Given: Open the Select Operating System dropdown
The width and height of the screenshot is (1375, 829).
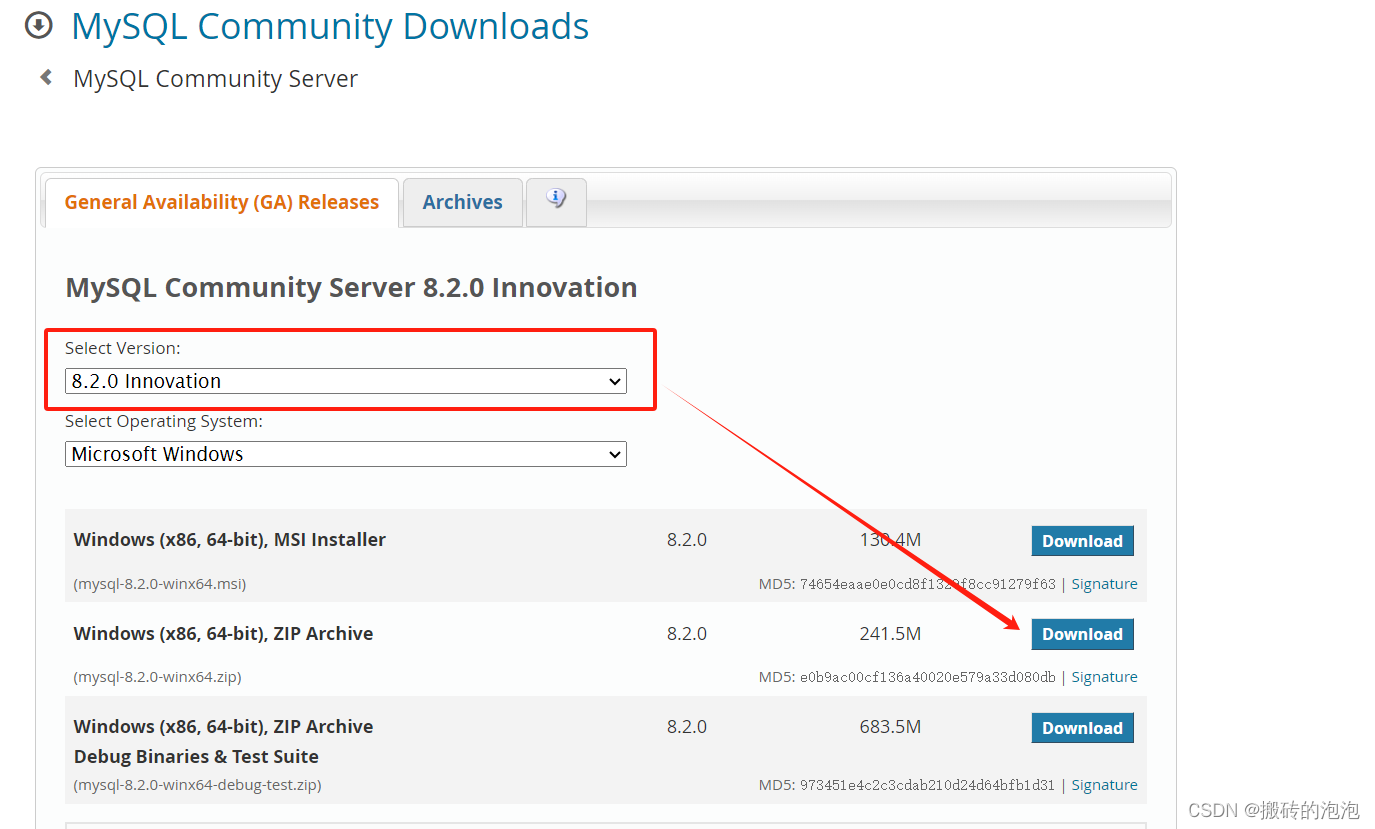Looking at the screenshot, I should pyautogui.click(x=346, y=454).
